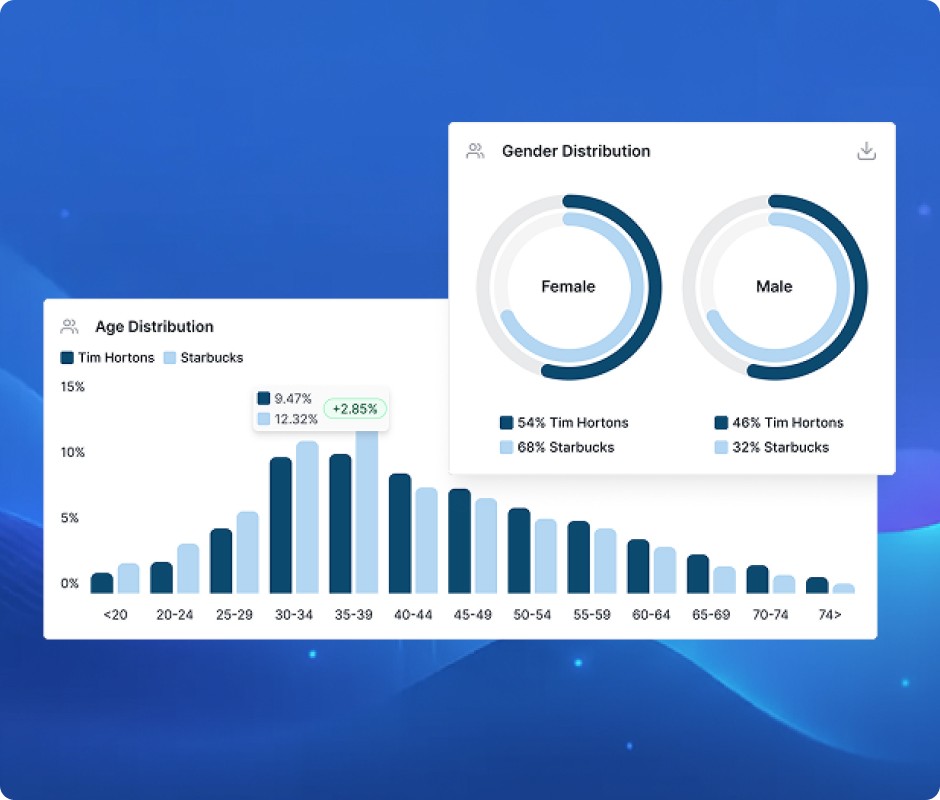Select the Tim Hortons bar for 20-24
Screen dimensions: 940x800
click(161, 578)
